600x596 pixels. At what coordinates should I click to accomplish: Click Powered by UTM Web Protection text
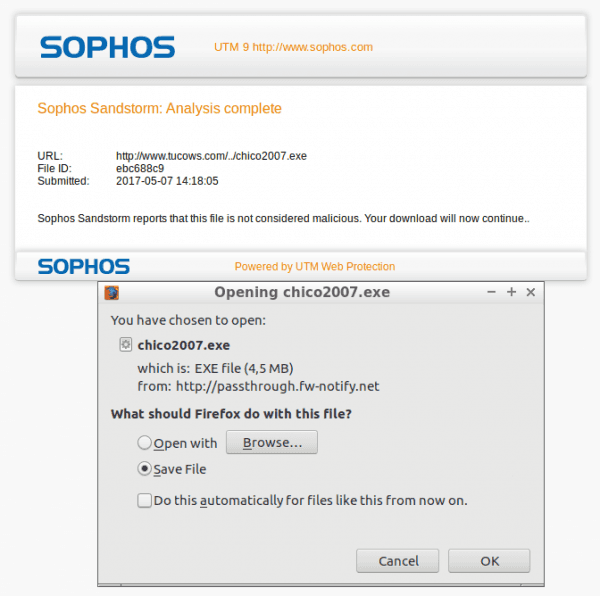315,266
